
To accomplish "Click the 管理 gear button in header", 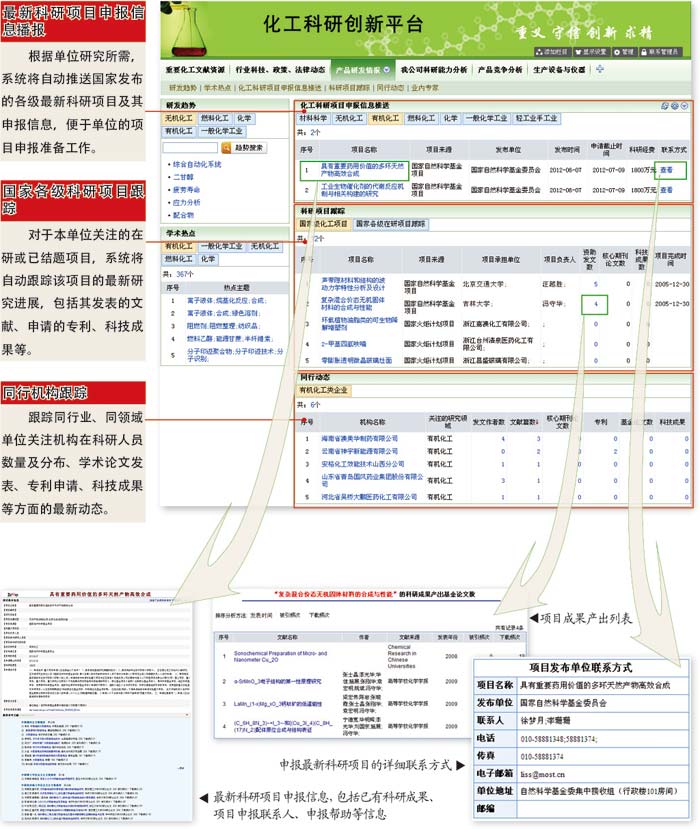I will (623, 52).
